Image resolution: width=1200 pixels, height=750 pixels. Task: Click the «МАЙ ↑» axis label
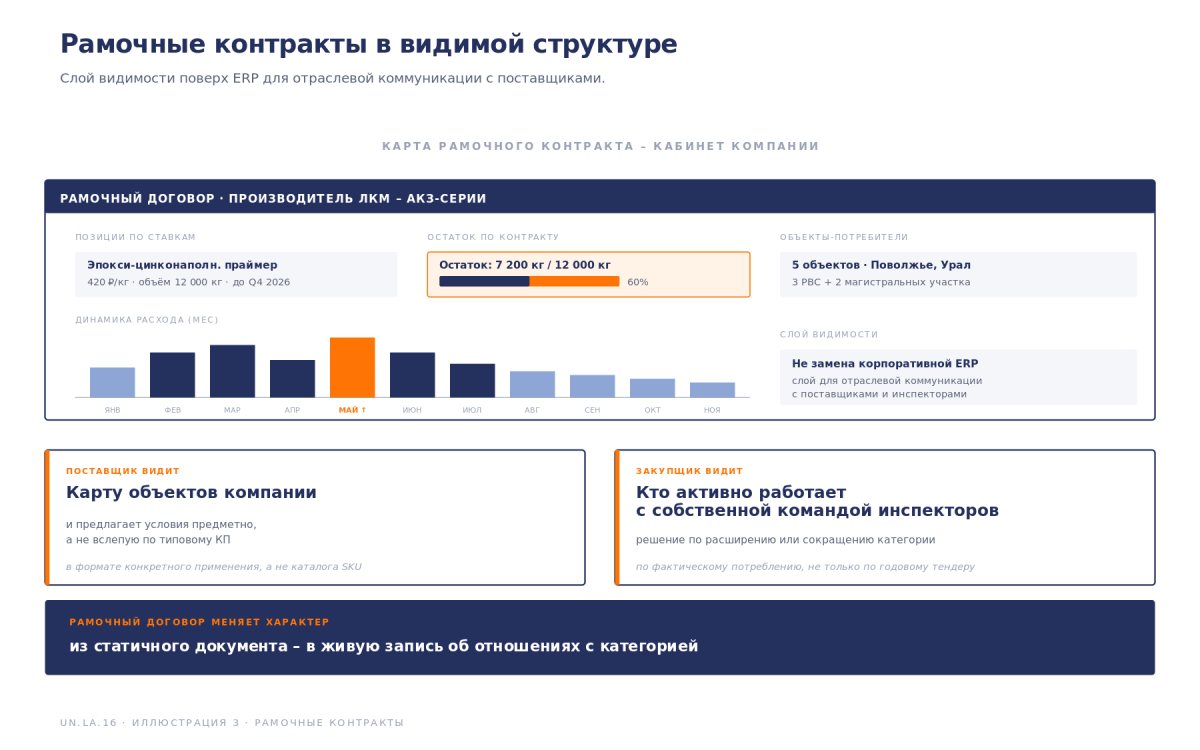point(352,410)
